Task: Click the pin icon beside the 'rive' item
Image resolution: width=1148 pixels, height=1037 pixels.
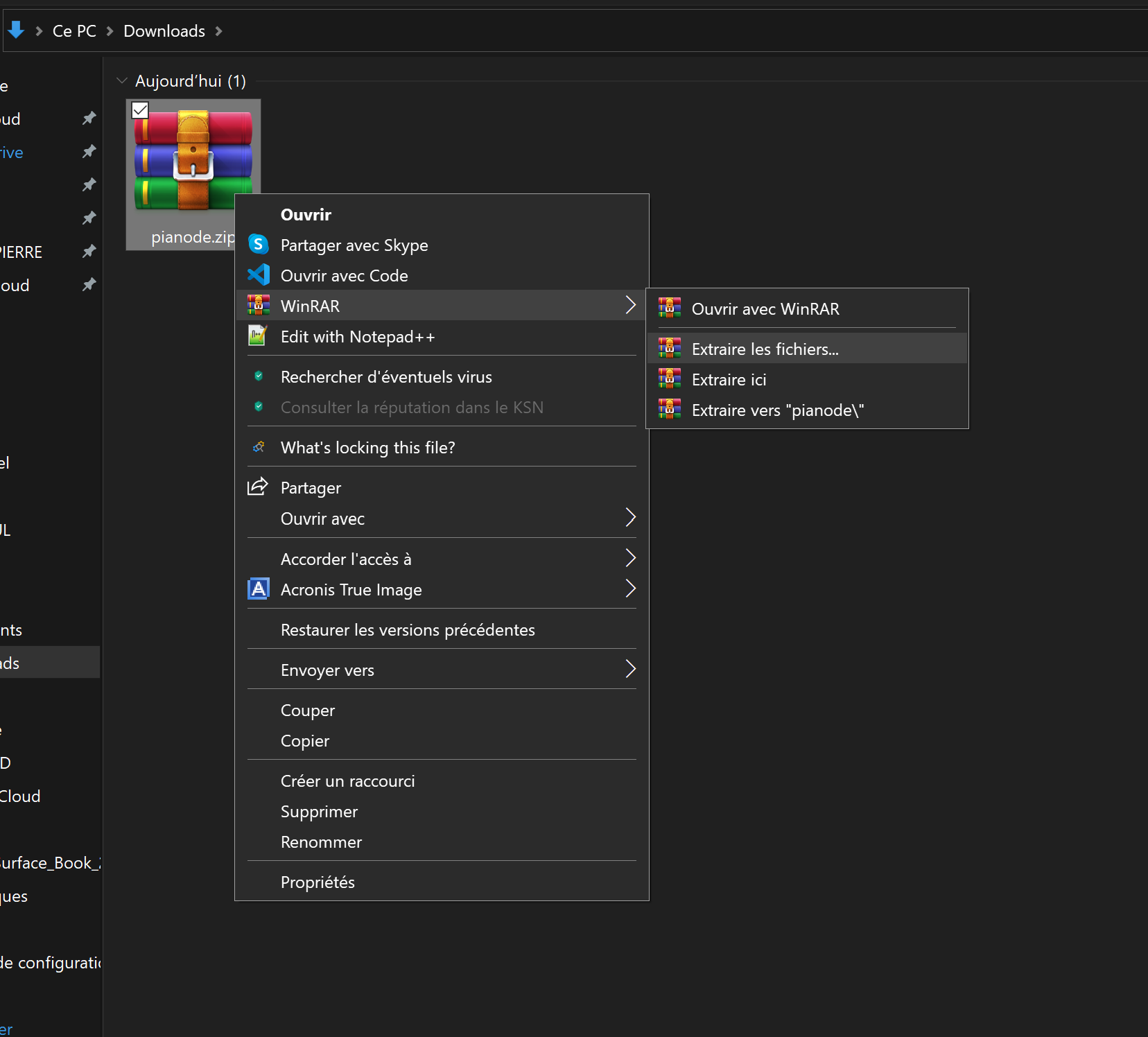Action: [89, 152]
